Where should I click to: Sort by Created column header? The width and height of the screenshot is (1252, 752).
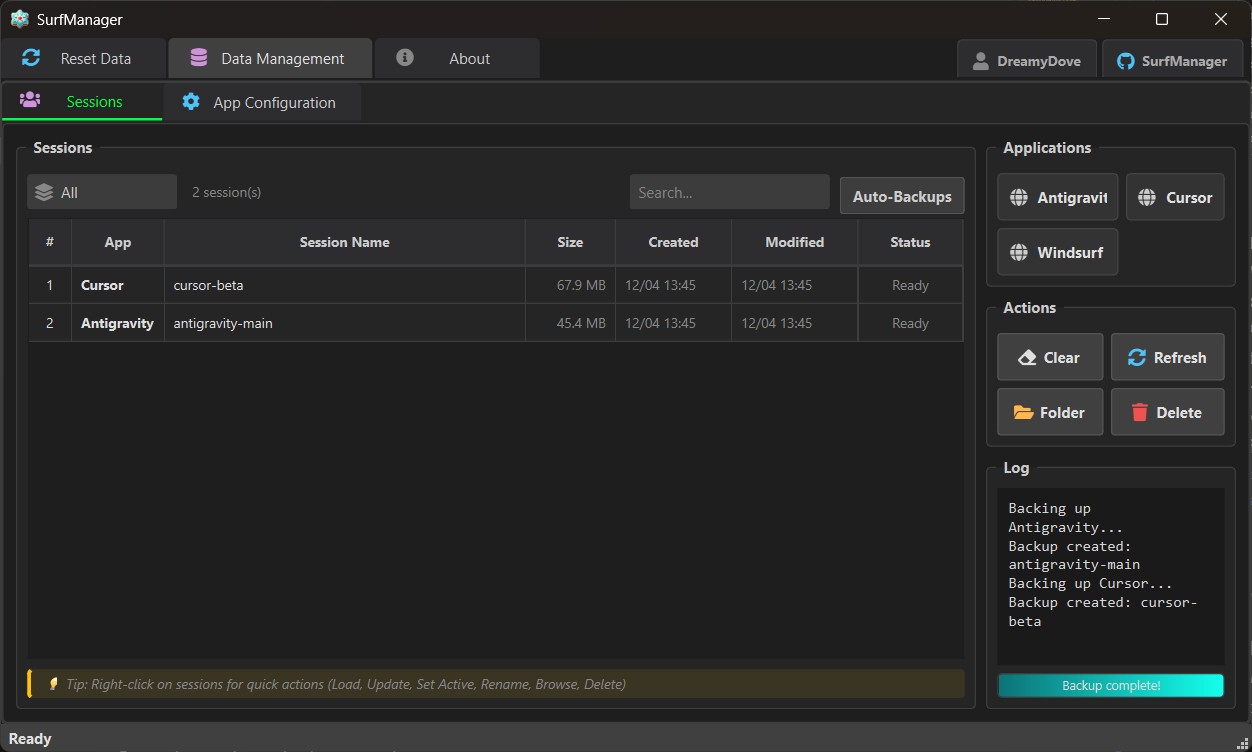[x=673, y=242]
